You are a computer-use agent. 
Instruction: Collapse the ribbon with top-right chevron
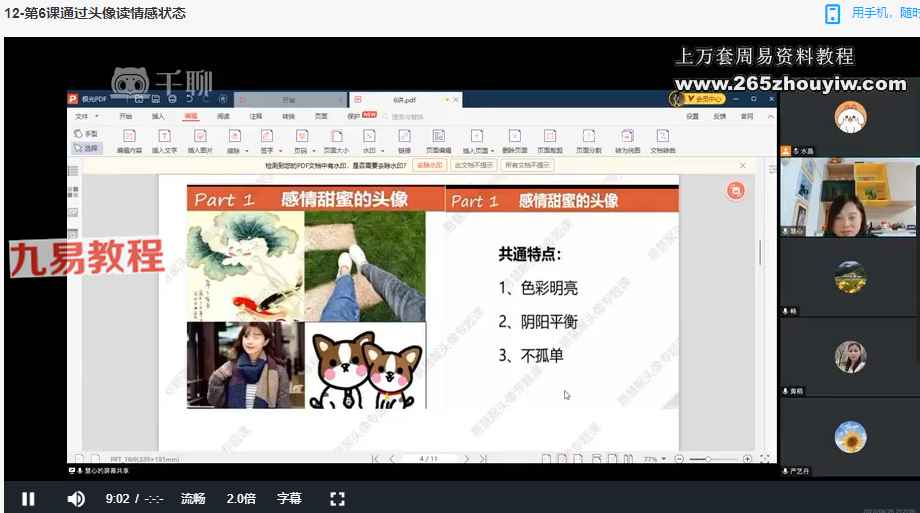pos(771,116)
